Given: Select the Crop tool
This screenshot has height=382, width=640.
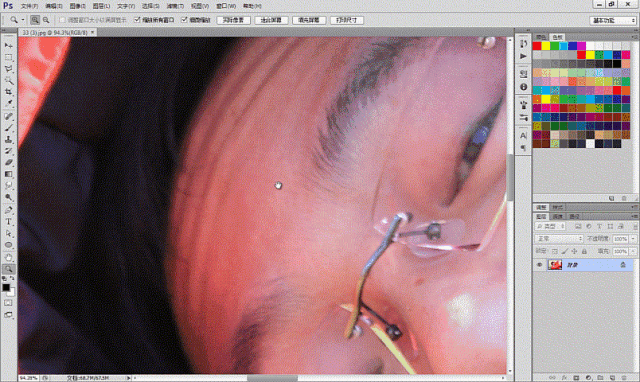Looking at the screenshot, I should click(x=9, y=92).
